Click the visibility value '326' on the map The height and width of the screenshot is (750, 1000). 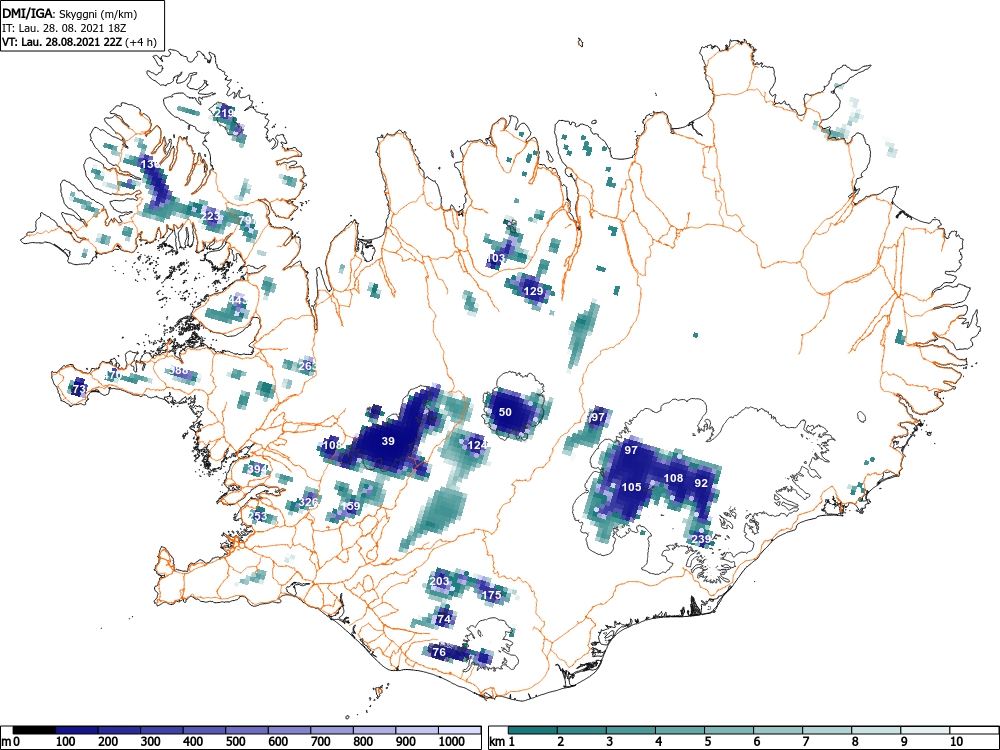[x=308, y=503]
